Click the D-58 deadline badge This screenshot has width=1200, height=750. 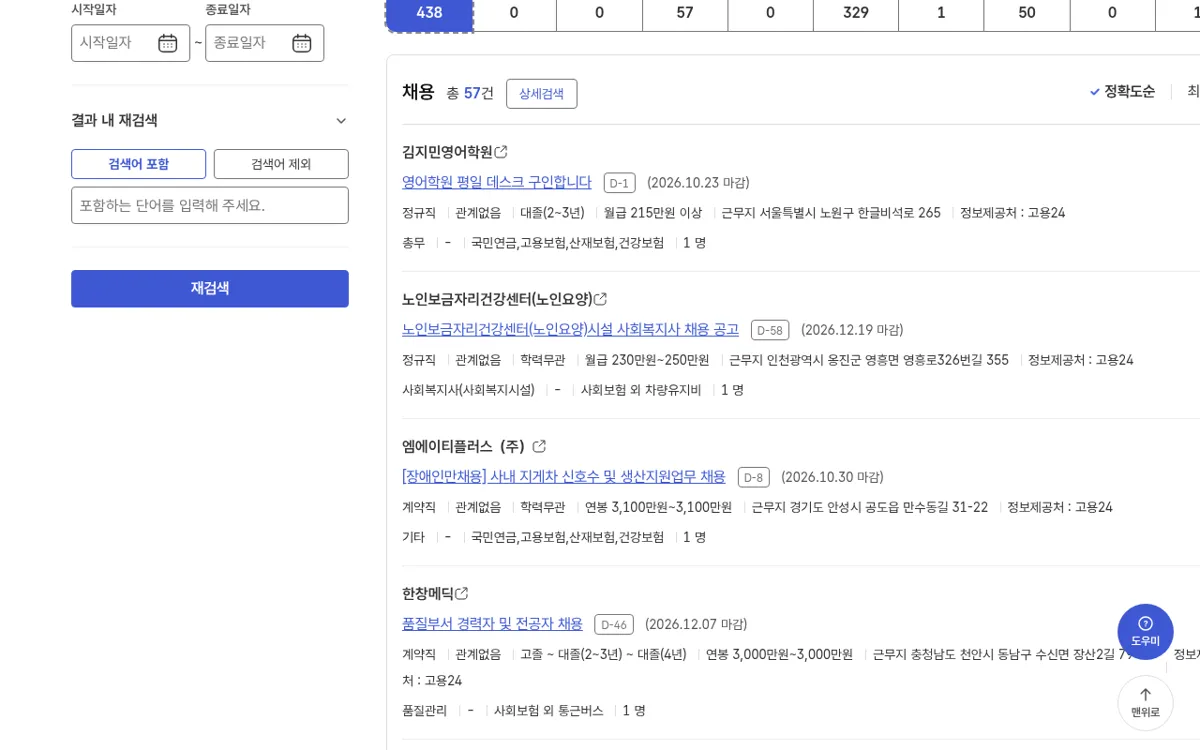770,330
